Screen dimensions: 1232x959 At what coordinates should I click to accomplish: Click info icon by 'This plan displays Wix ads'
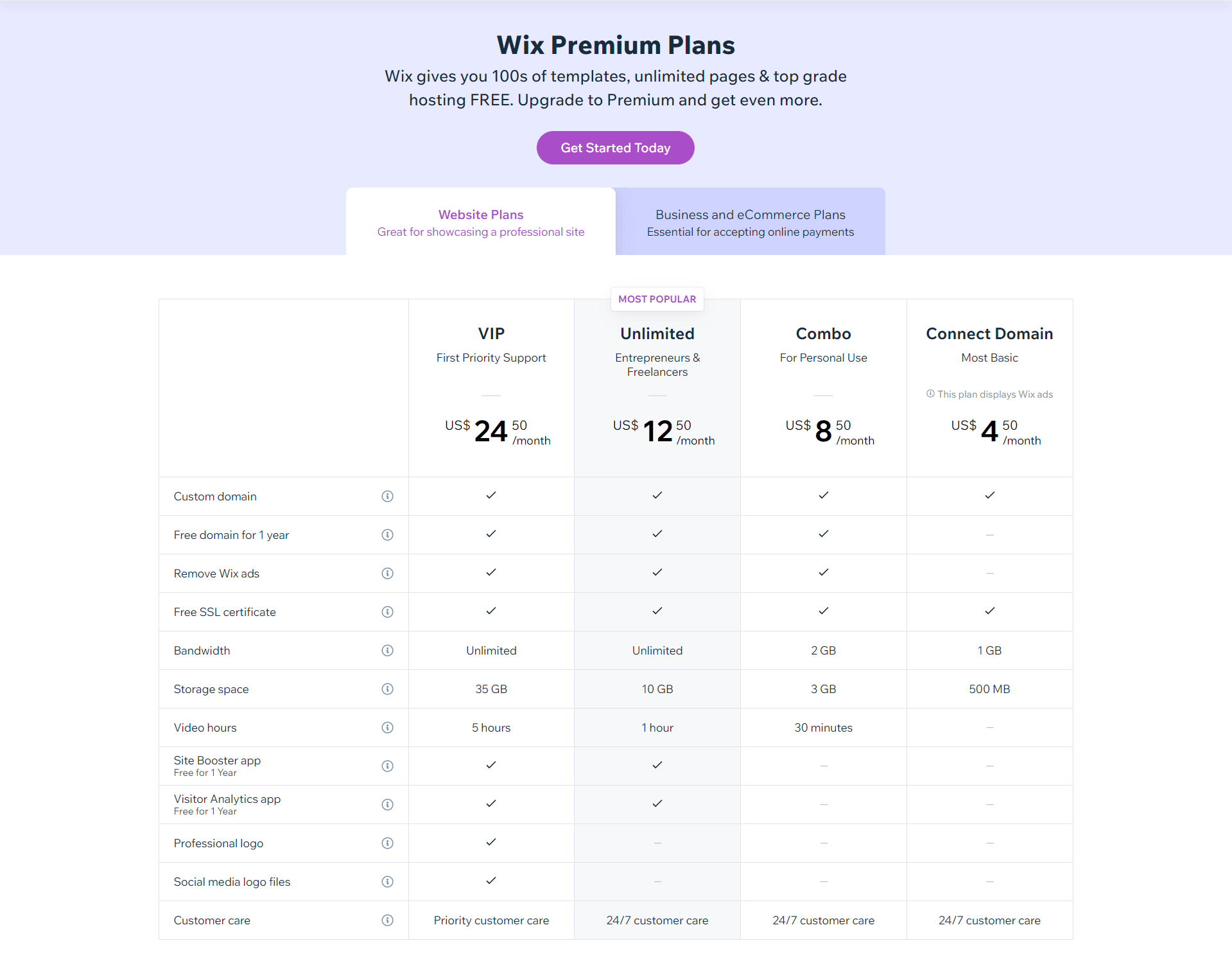click(x=930, y=394)
